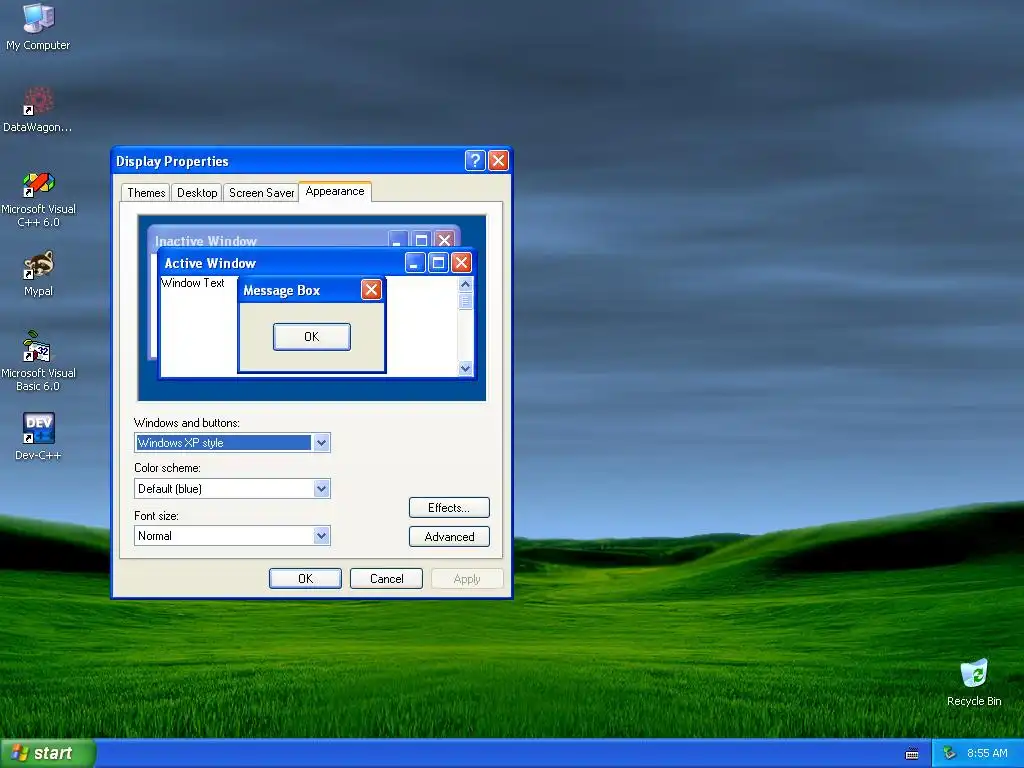
Task: Click the Effects... button
Action: pos(449,507)
